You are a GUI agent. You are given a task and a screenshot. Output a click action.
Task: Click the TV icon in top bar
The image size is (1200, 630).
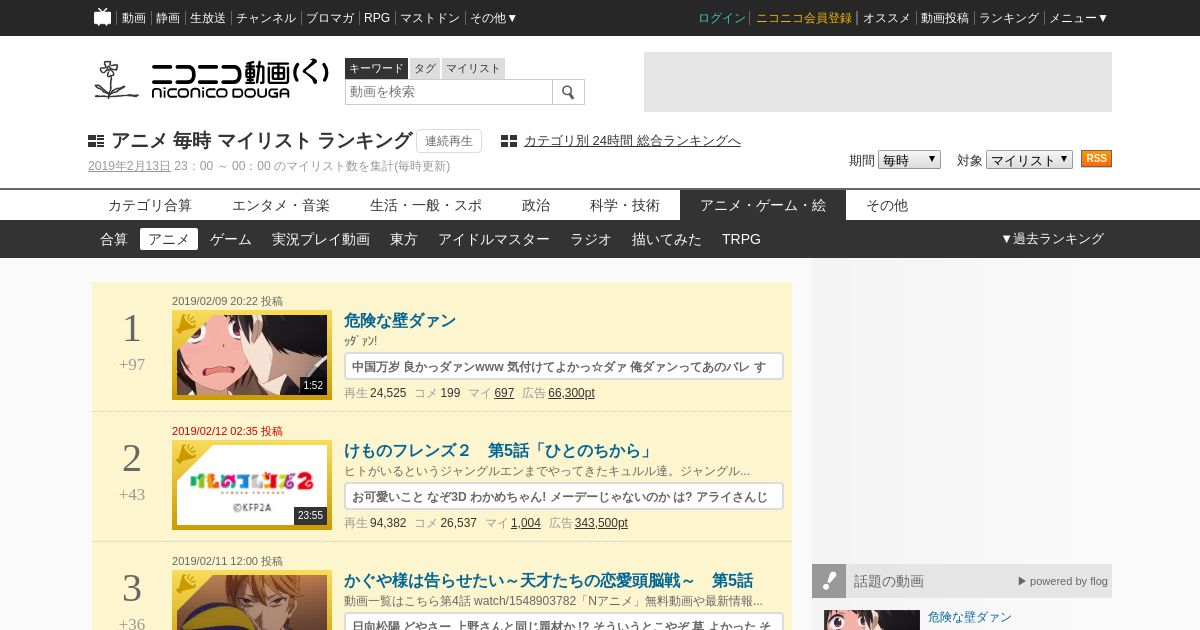102,17
